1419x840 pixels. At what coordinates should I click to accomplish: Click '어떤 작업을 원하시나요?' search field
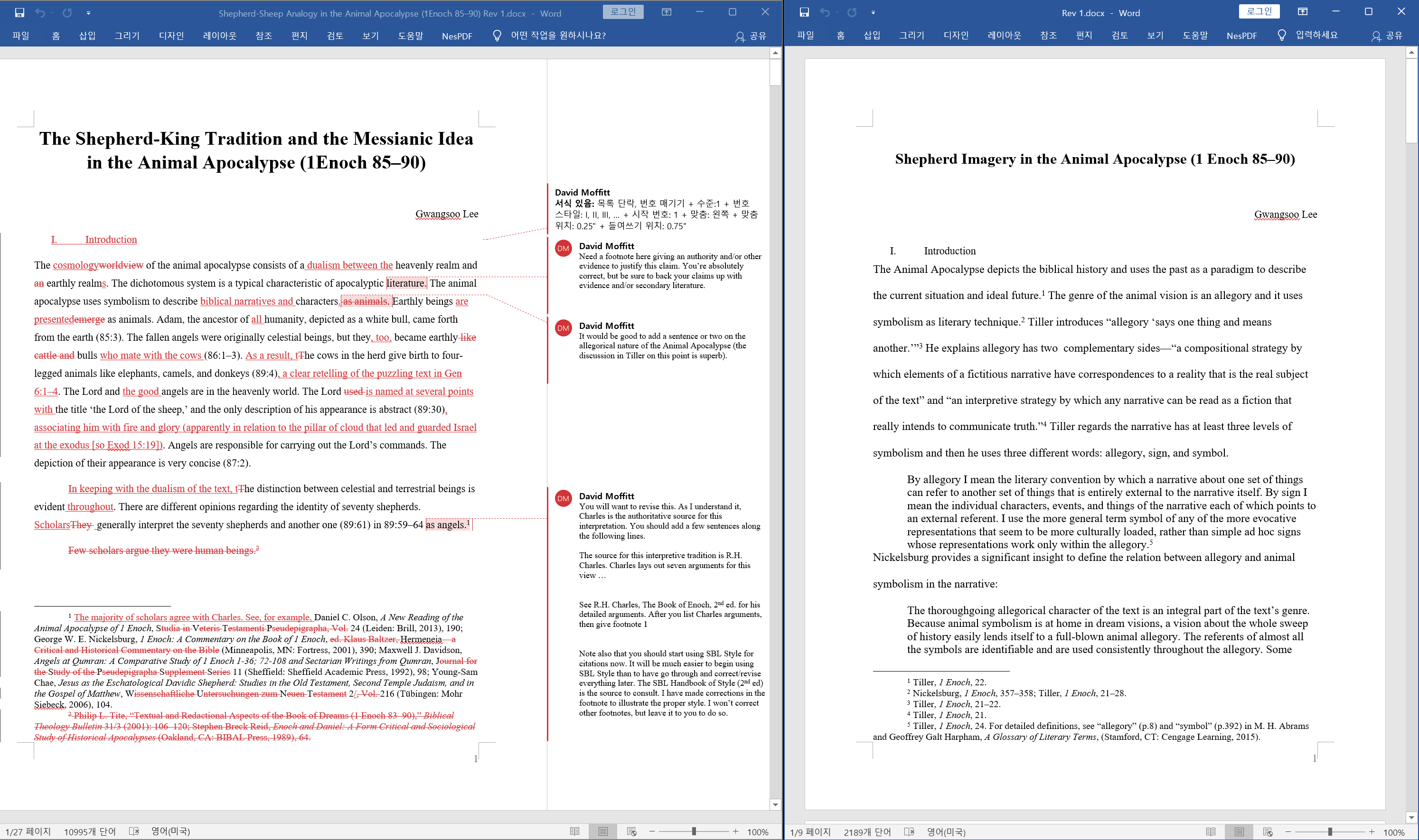(558, 36)
